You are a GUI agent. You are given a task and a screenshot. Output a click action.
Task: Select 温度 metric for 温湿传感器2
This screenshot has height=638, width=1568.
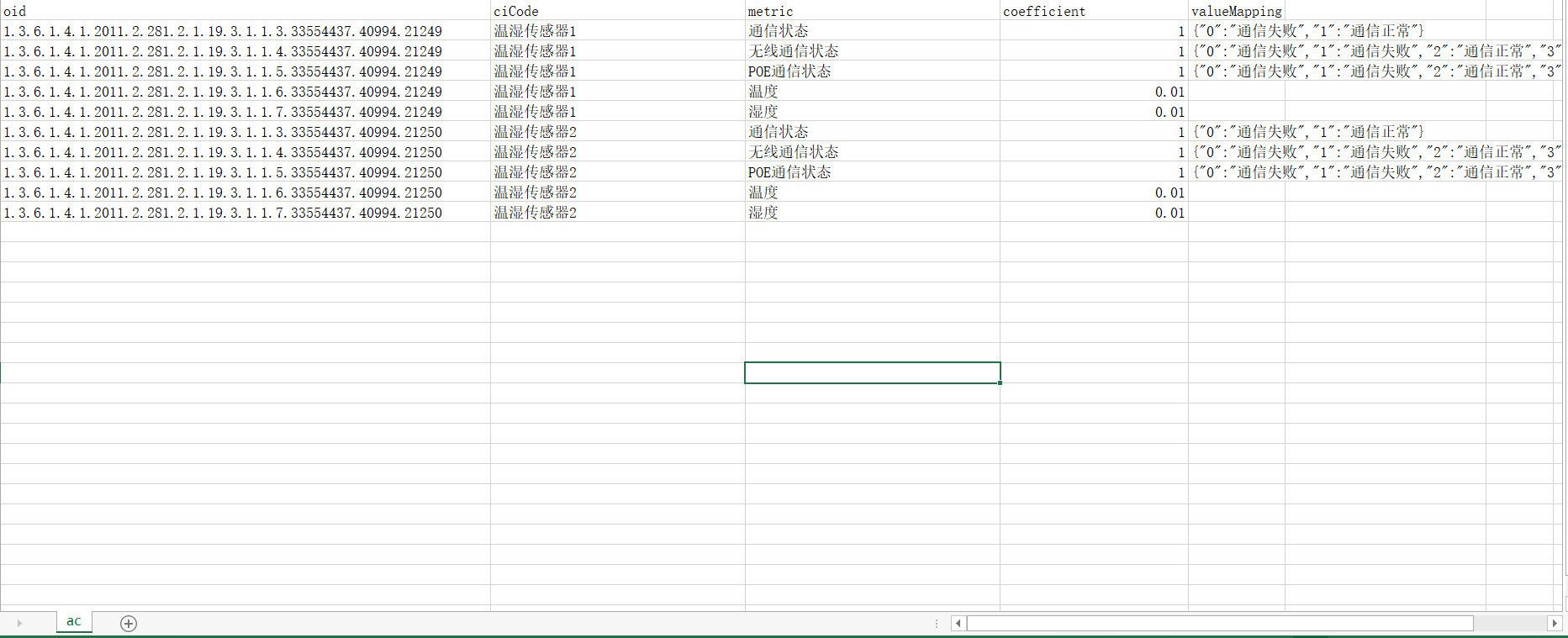point(873,192)
